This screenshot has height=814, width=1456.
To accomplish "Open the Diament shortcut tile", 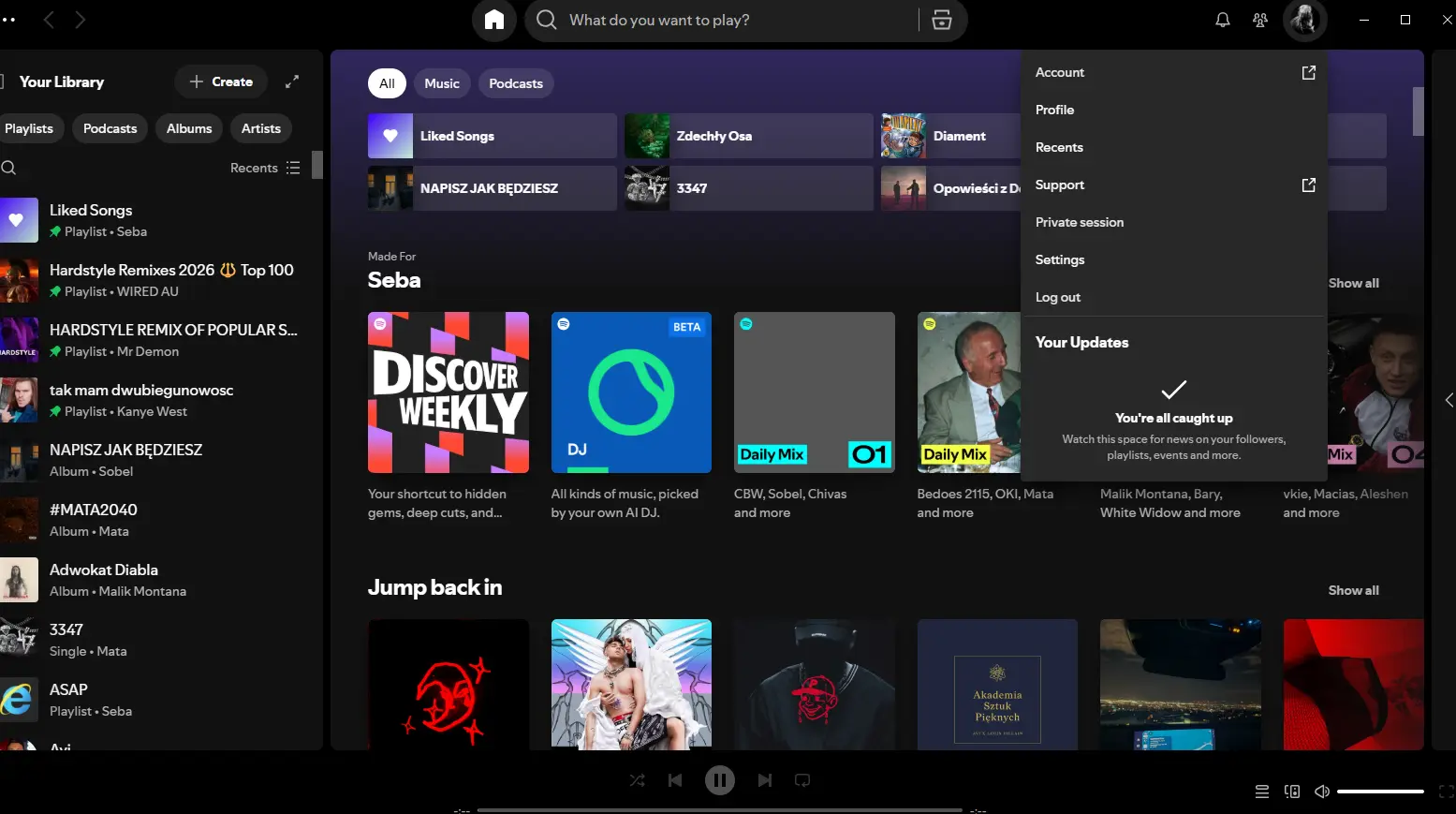I will click(950, 136).
